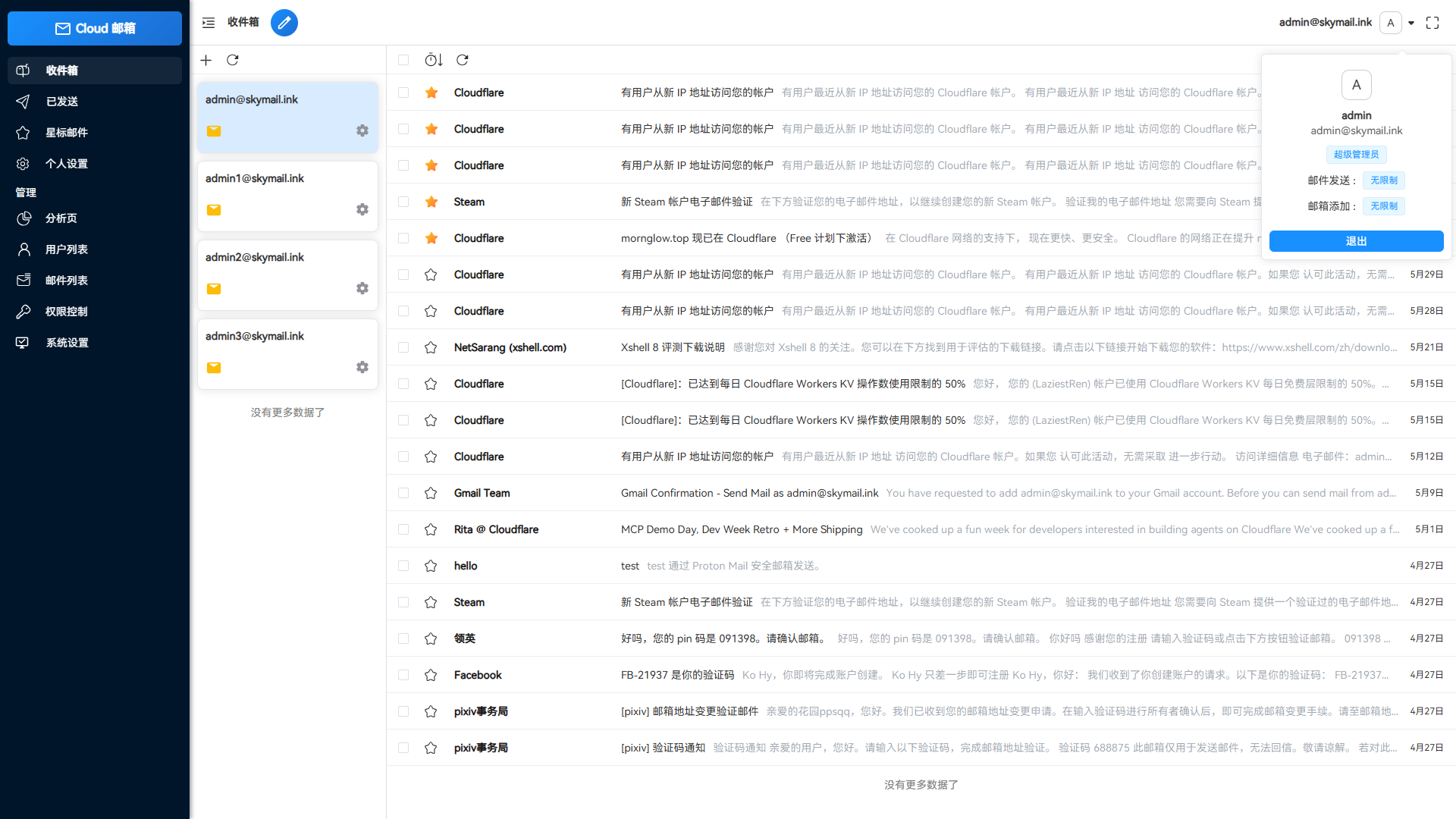Image resolution: width=1456 pixels, height=819 pixels.
Task: Toggle fullscreen with the expand icon
Action: click(1432, 23)
